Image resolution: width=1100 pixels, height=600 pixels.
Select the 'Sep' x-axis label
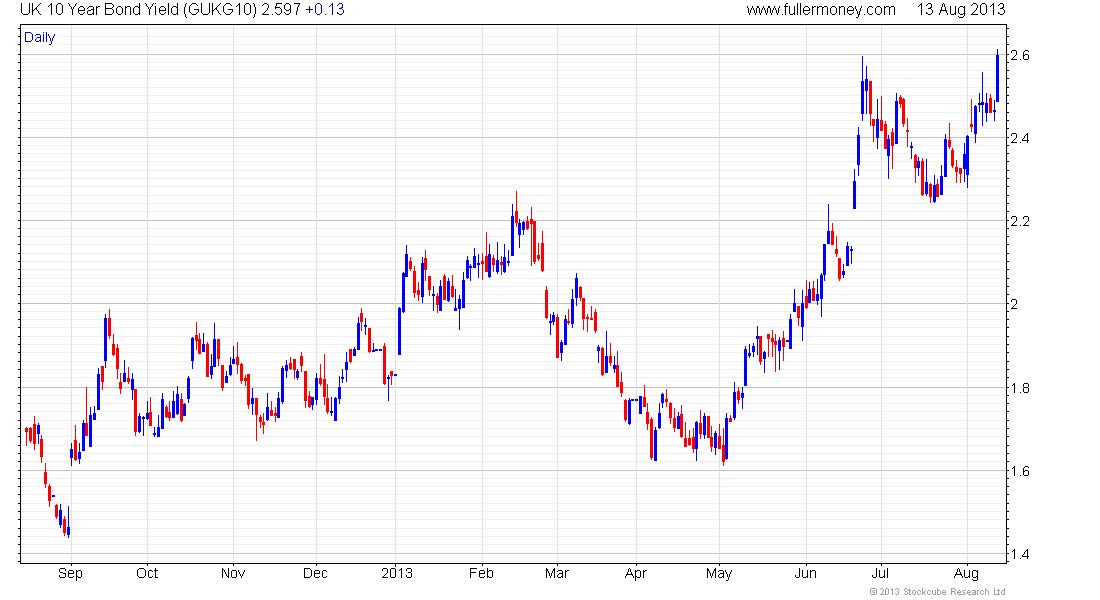[x=70, y=573]
